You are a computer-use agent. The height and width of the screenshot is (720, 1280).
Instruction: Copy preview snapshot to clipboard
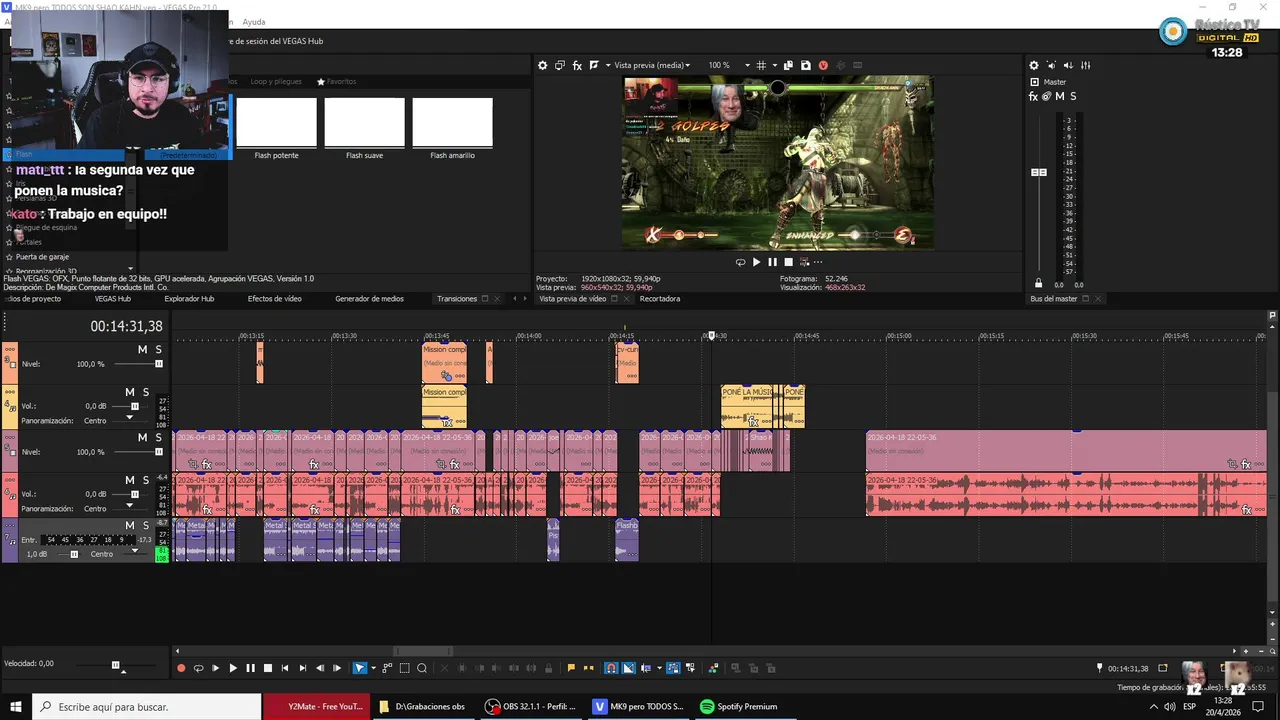[x=788, y=65]
